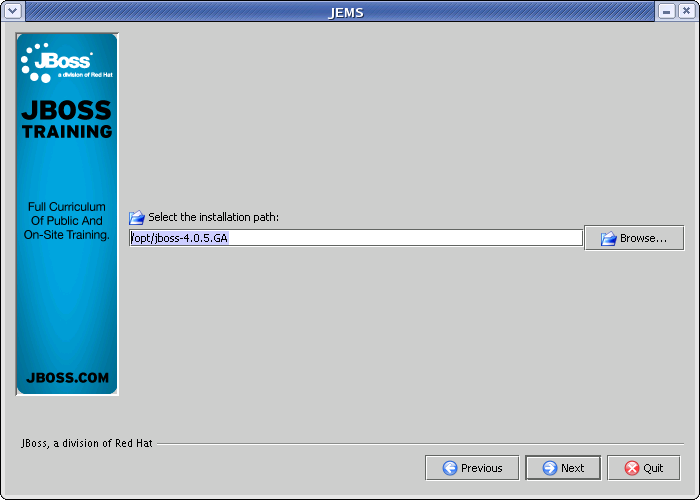Click the folder icon beside installation path label
Image resolution: width=700 pixels, height=500 pixels.
[137, 217]
